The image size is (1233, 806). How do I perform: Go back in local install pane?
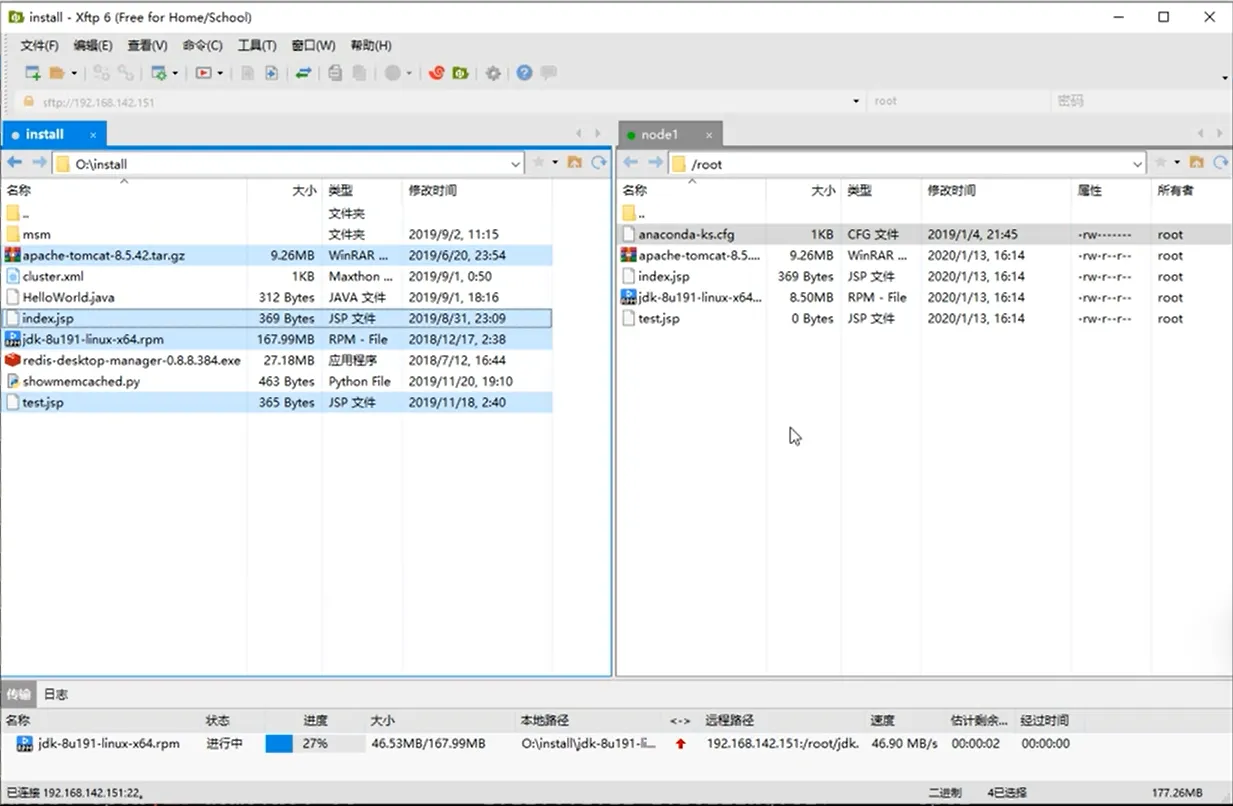click(14, 163)
